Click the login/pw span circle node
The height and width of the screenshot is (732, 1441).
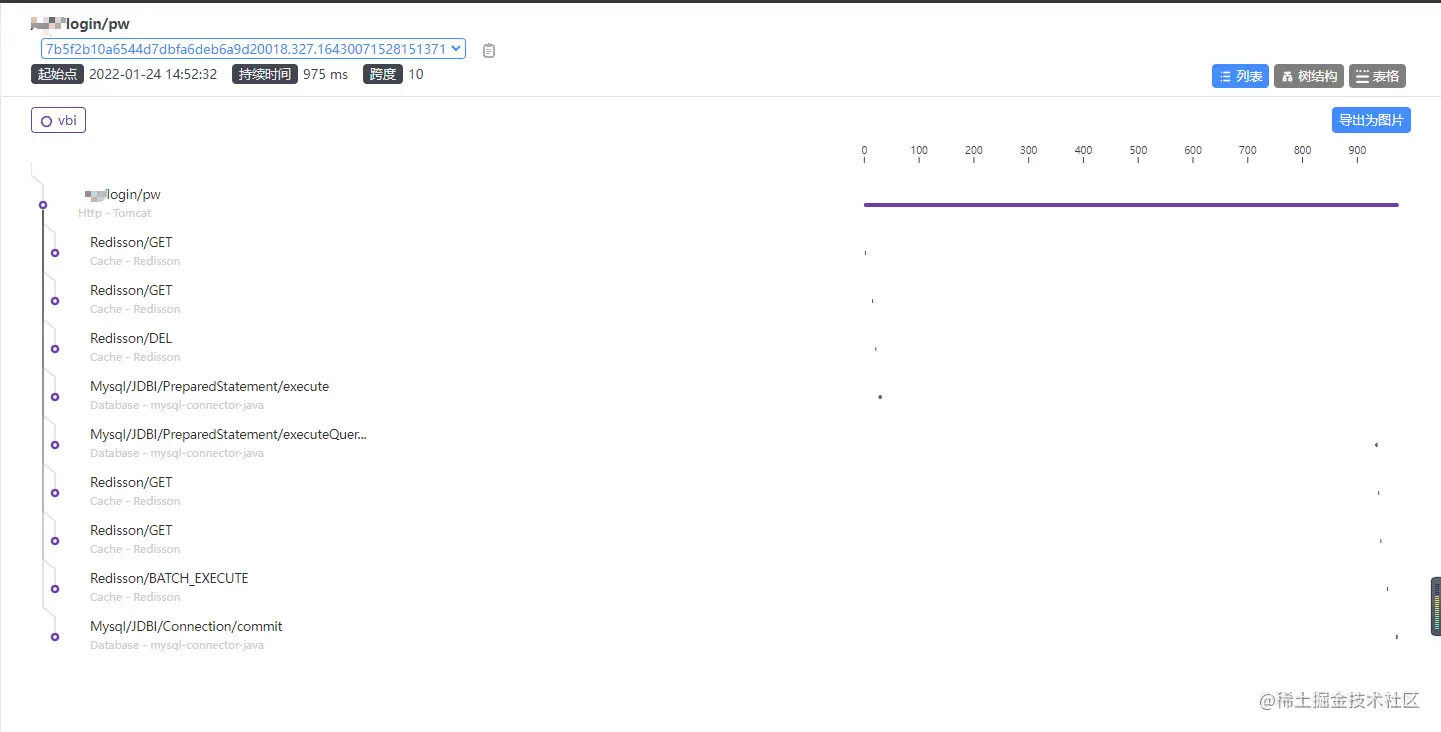click(43, 205)
